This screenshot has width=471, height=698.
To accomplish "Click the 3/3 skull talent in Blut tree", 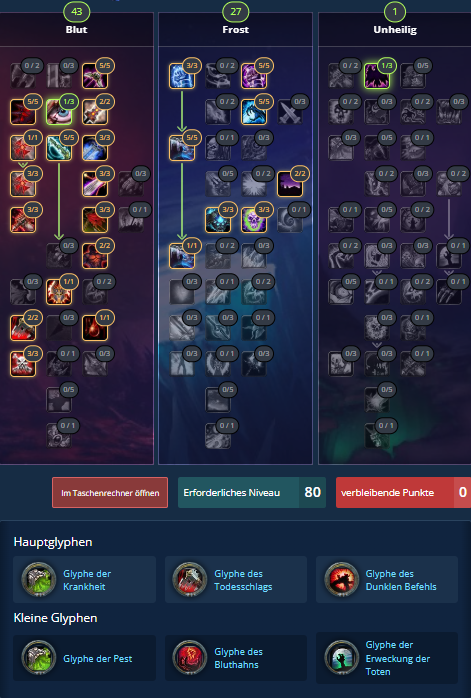I will [x=23, y=364].
